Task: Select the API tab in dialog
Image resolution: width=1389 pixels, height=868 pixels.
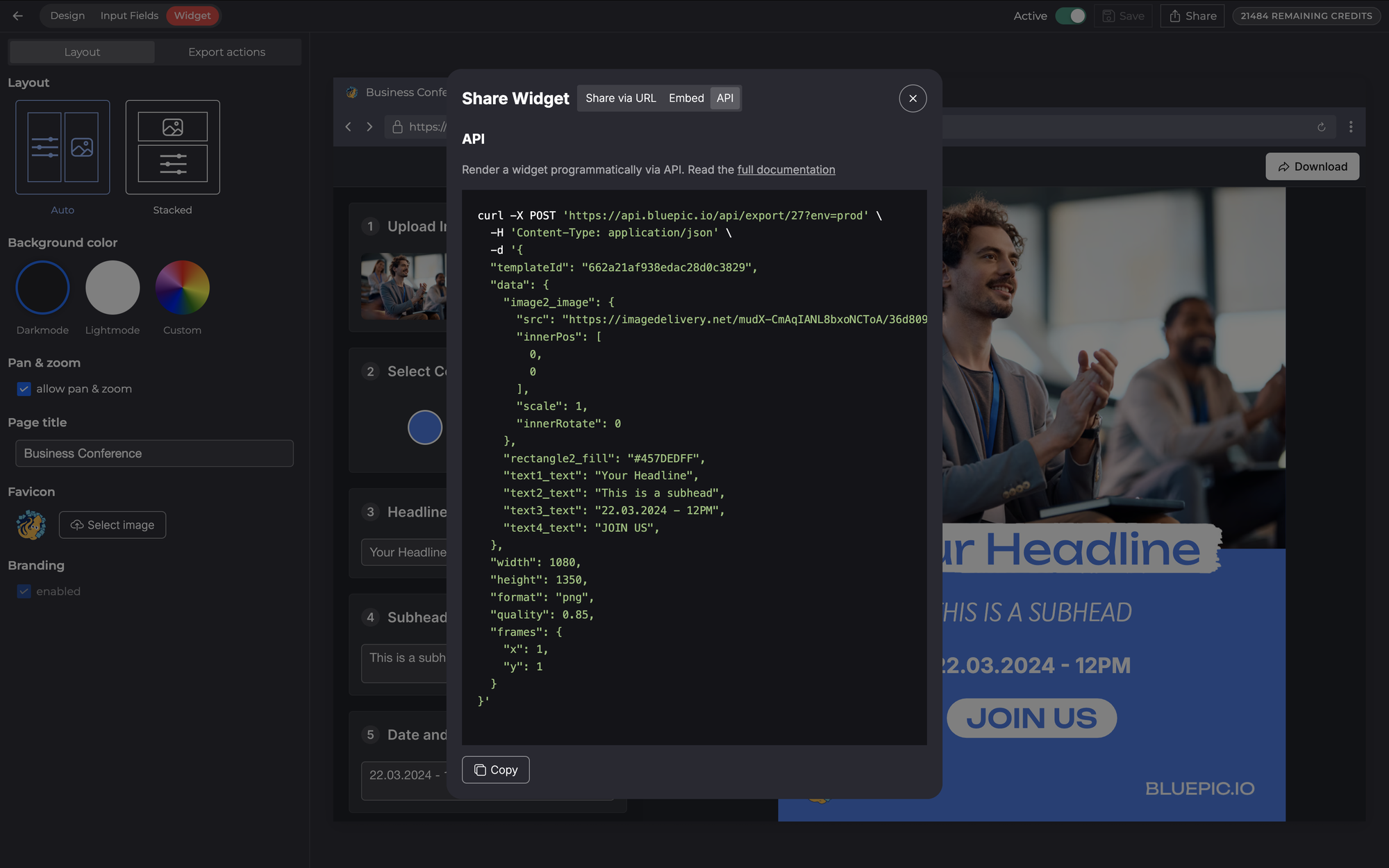Action: click(725, 98)
